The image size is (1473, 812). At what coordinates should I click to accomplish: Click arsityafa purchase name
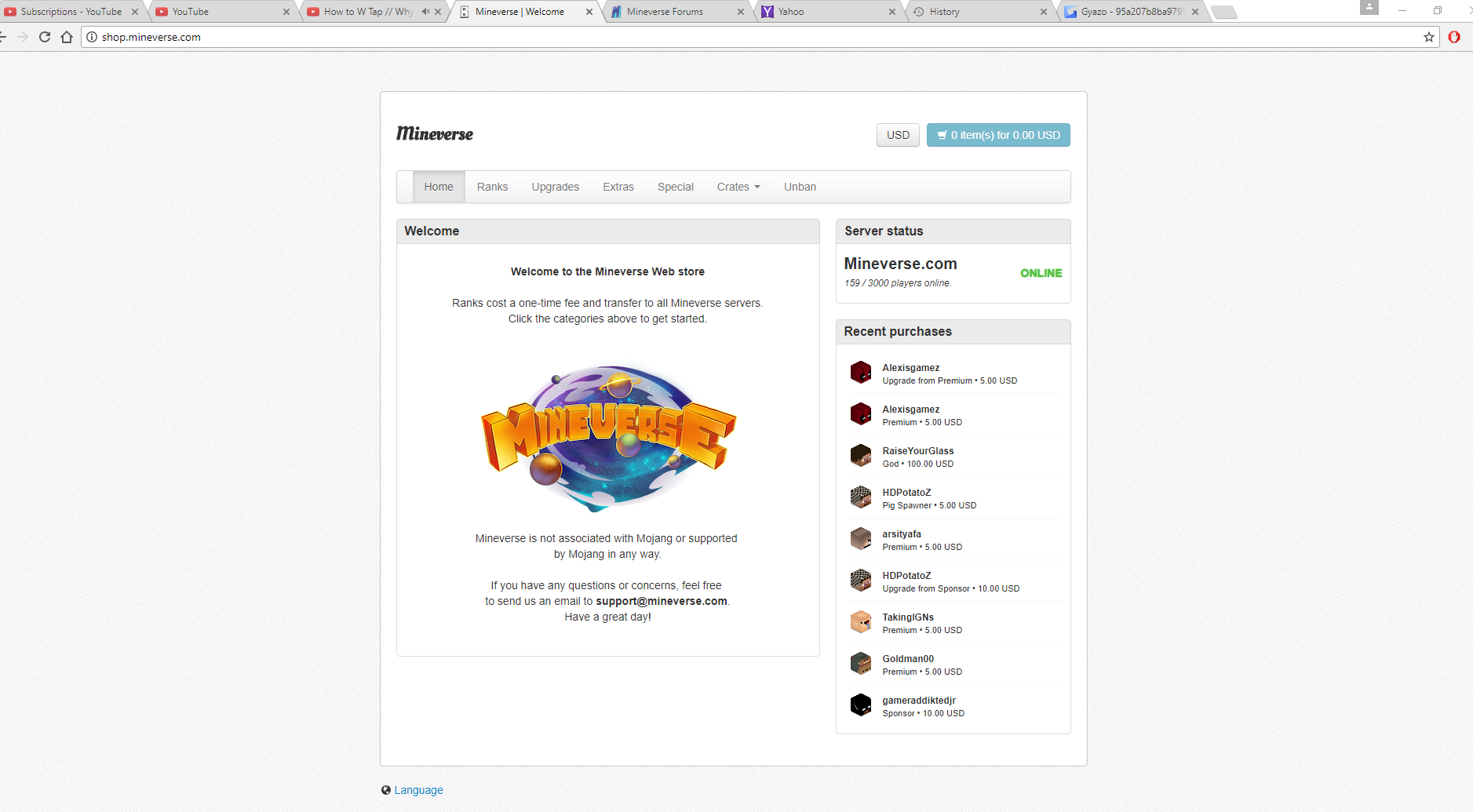[x=902, y=534]
